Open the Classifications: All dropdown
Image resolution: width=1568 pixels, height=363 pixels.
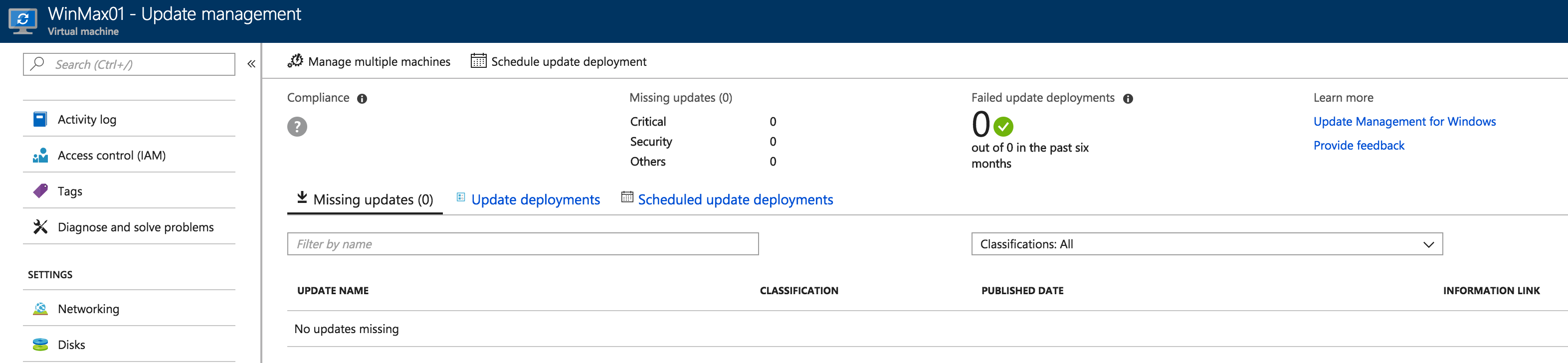point(1207,244)
